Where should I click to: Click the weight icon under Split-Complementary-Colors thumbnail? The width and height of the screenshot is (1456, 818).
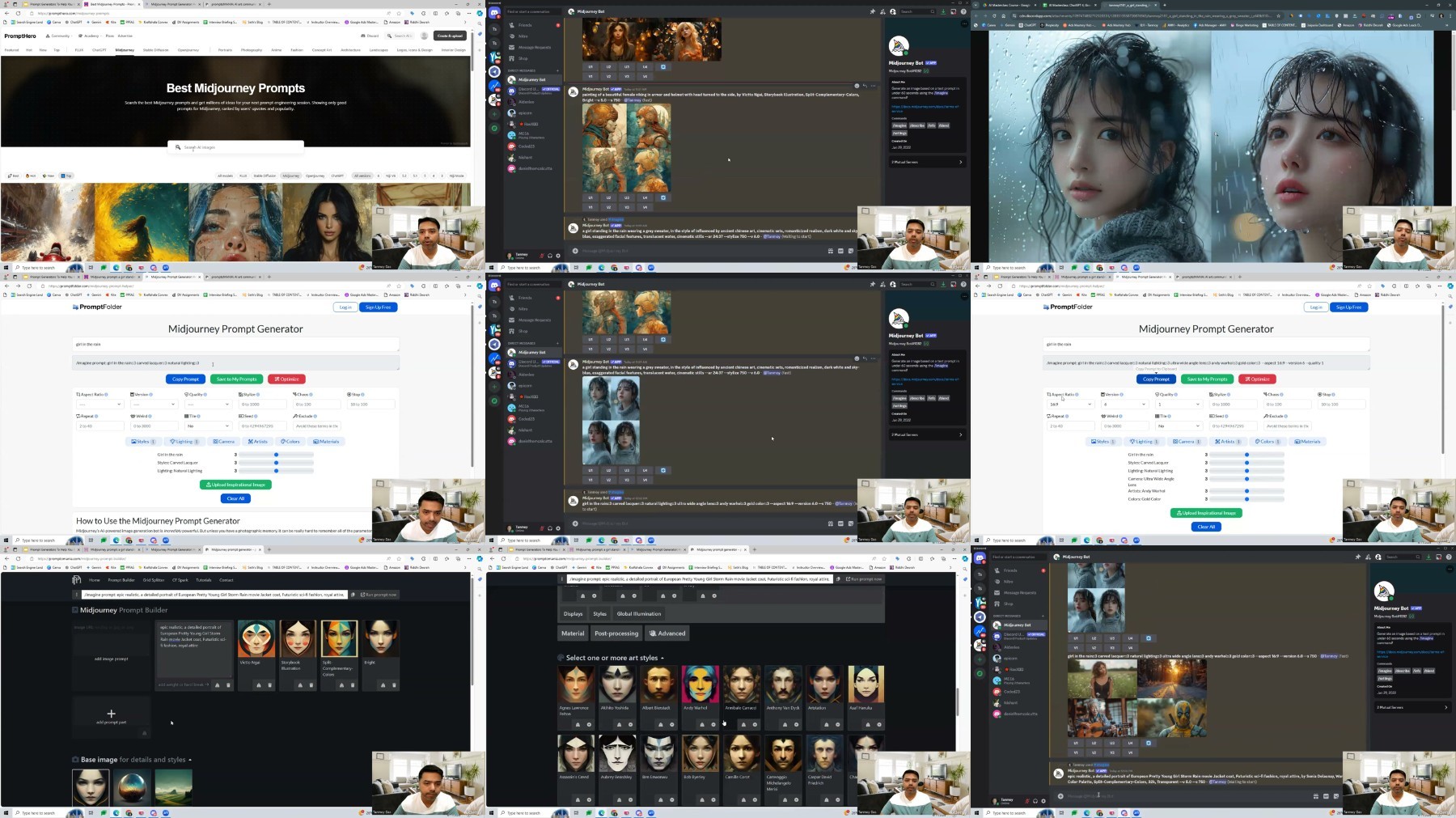pyautogui.click(x=341, y=685)
